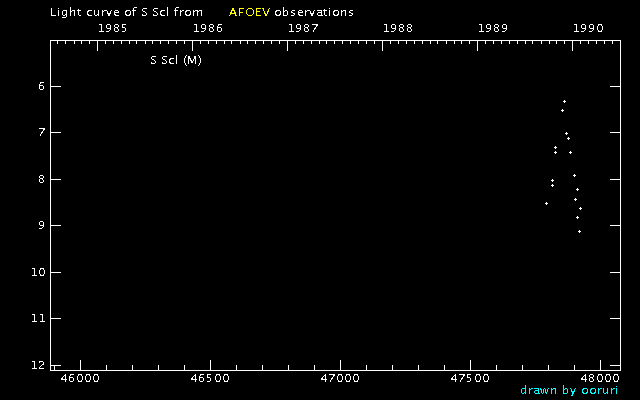
Task: Click the 'S Scl (M)' star label
Action: click(x=176, y=61)
